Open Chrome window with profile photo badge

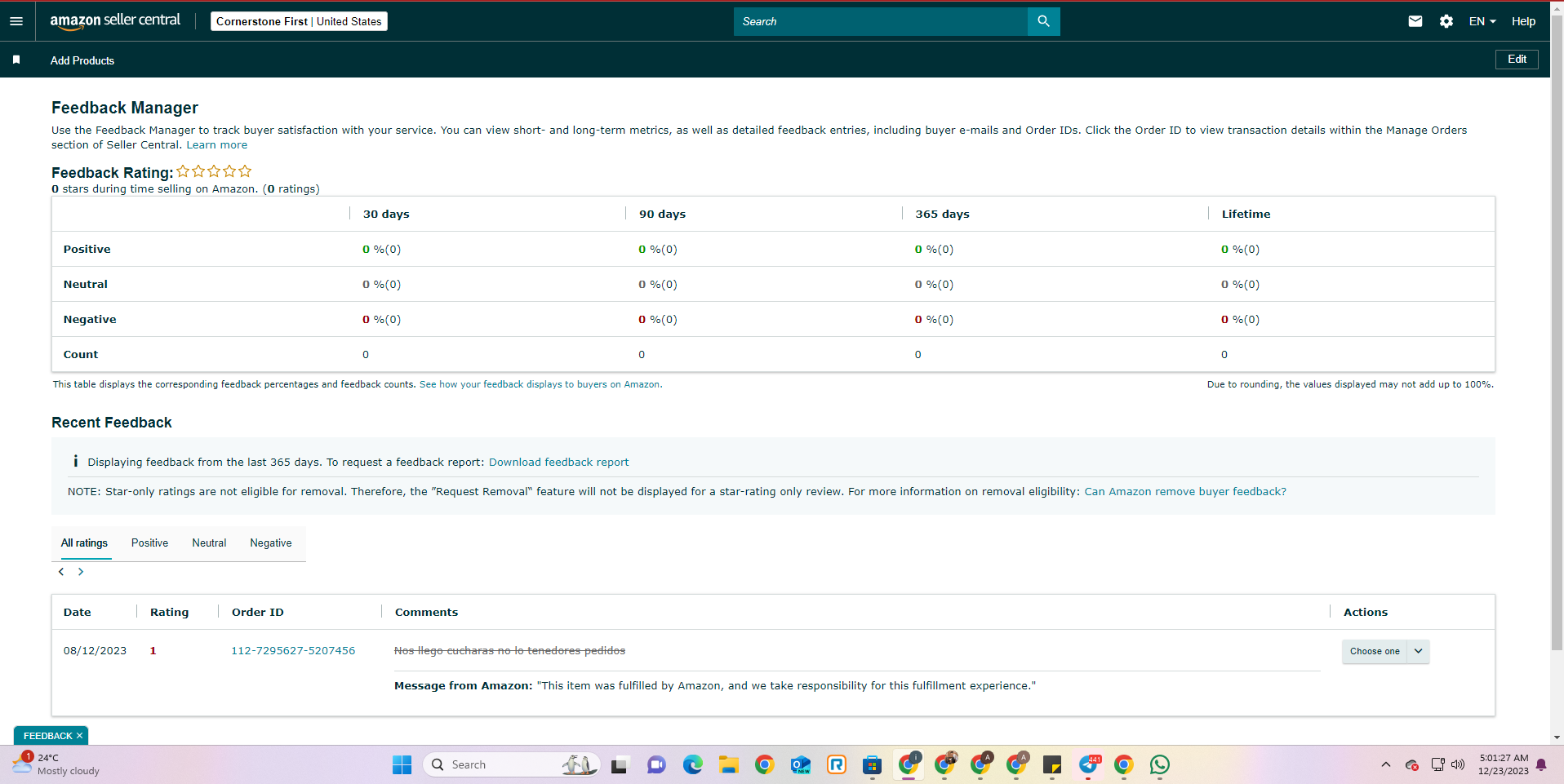(x=944, y=764)
